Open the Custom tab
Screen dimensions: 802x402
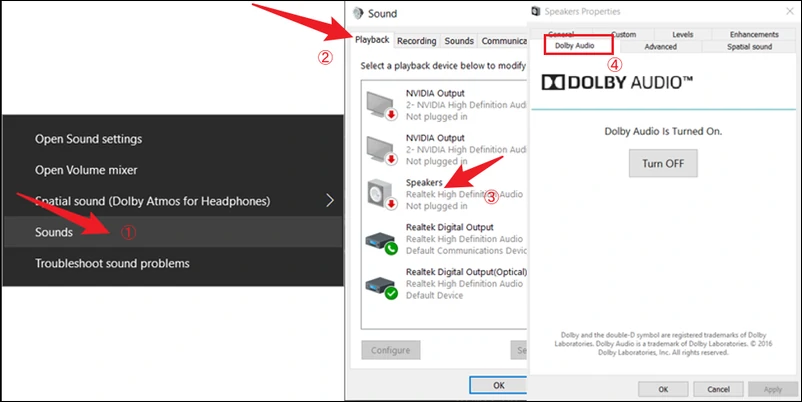(623, 34)
